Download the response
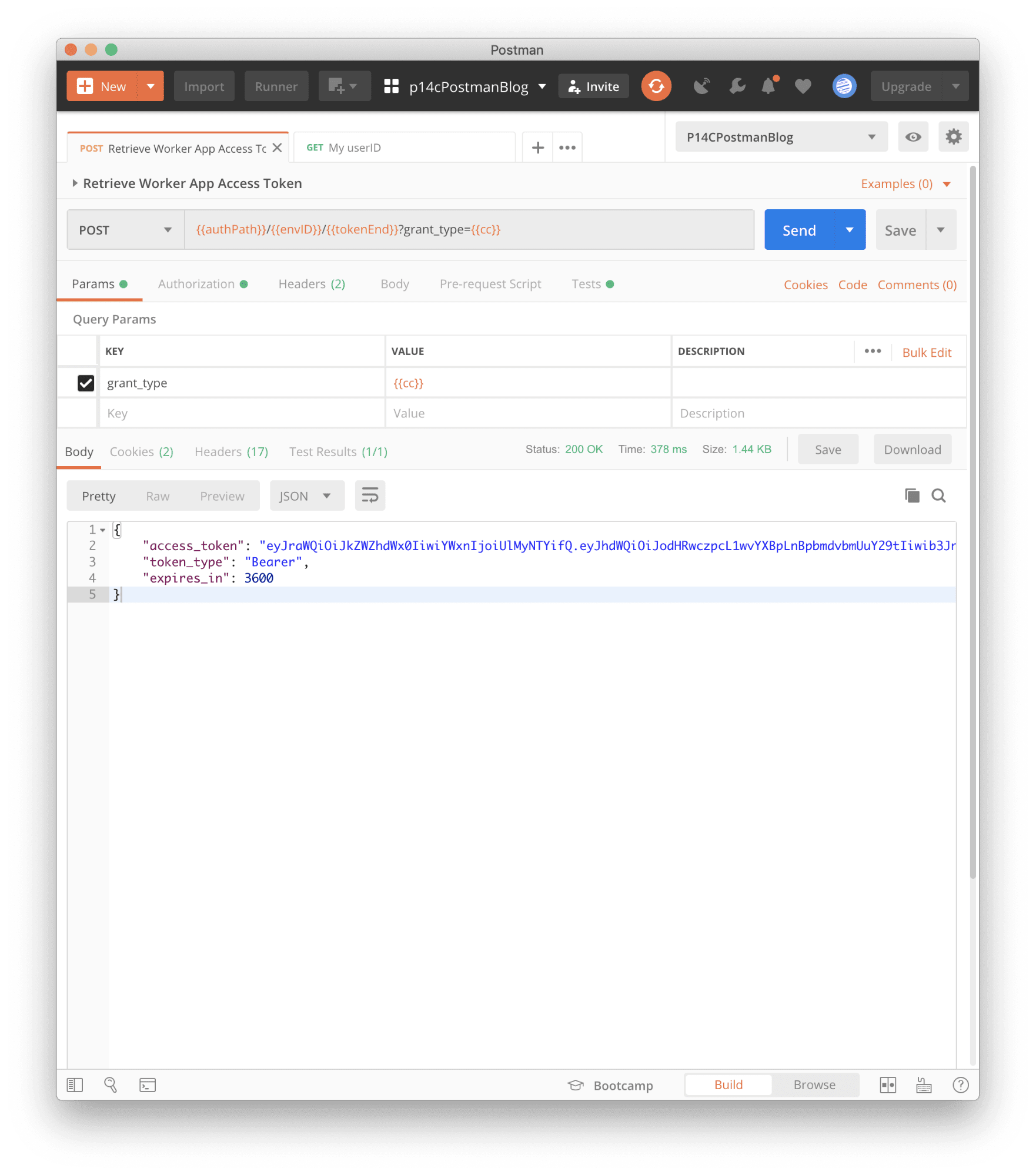Screen dimensions: 1036x1175 pos(913,450)
